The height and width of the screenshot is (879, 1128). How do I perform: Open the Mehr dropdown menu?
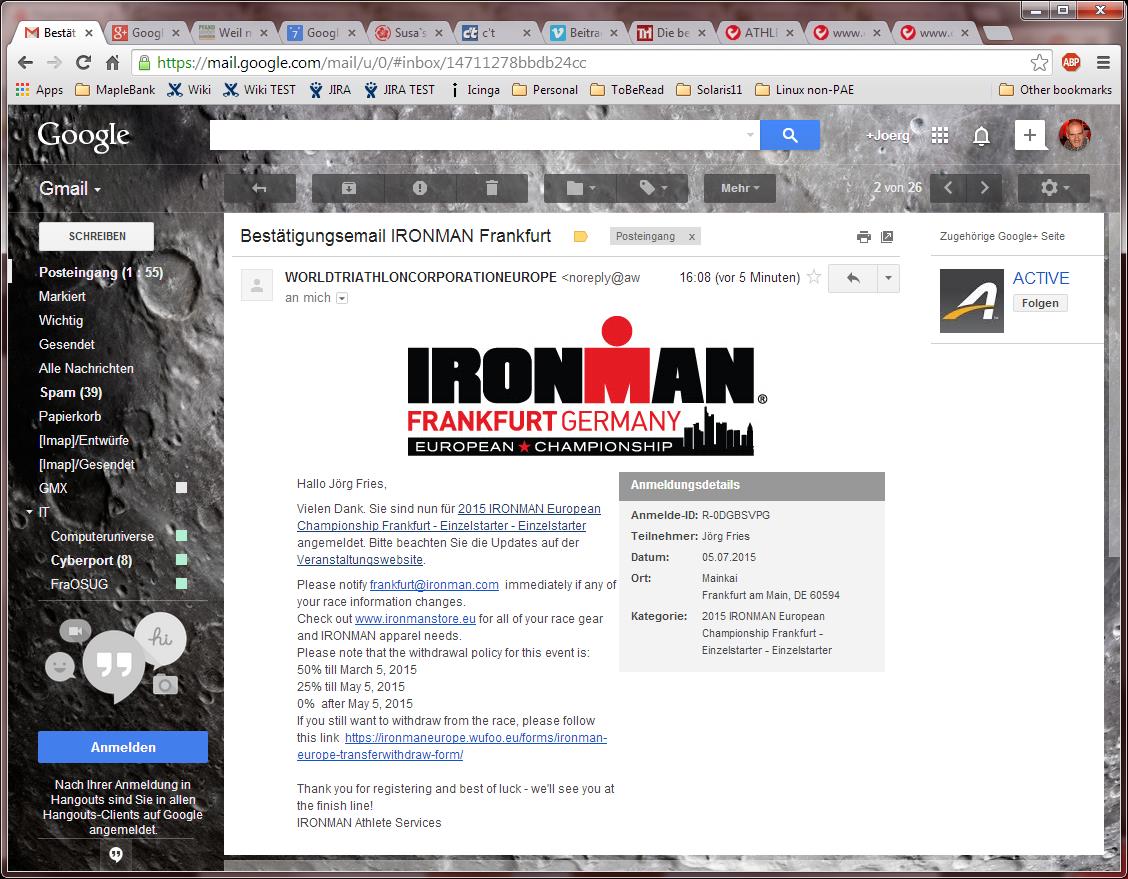click(740, 188)
